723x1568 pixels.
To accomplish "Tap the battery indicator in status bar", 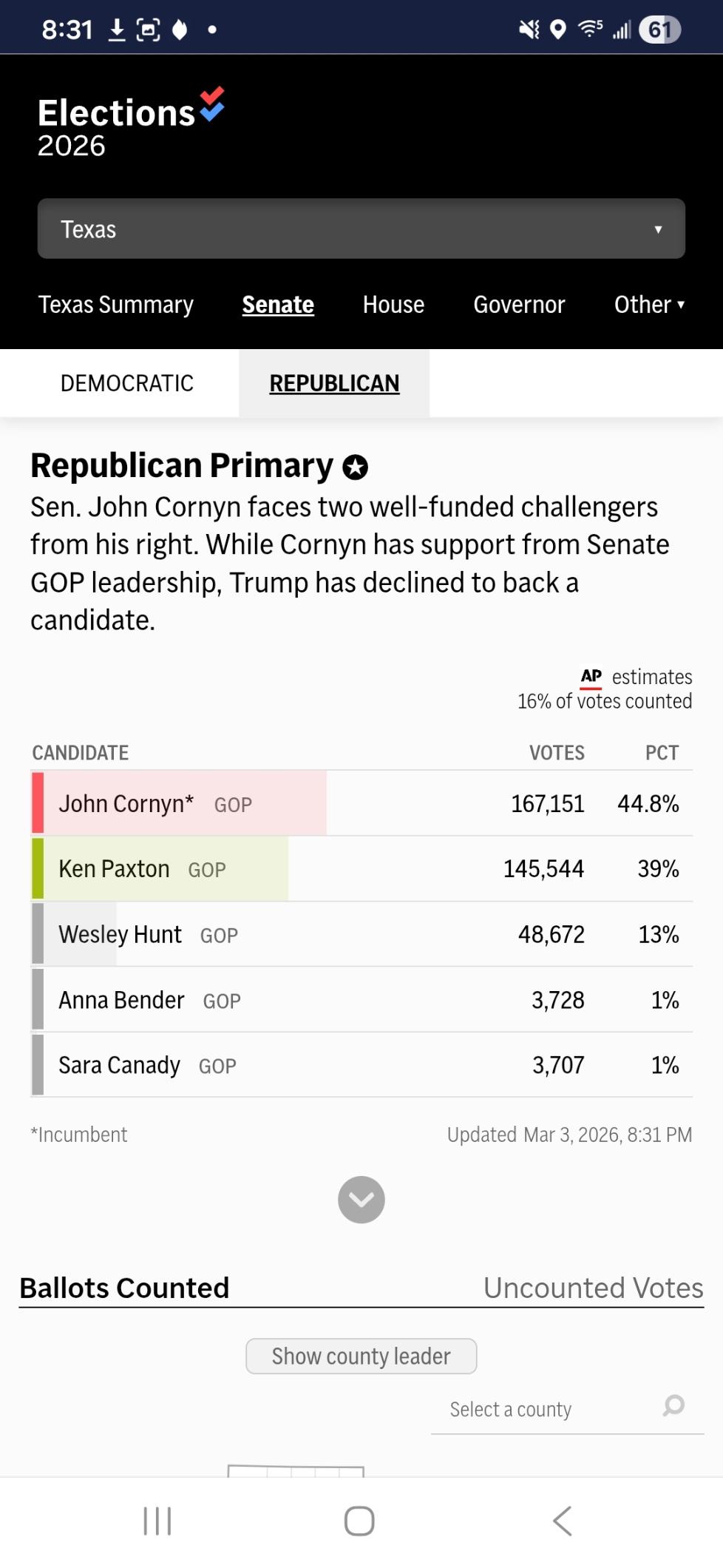I will click(x=659, y=30).
